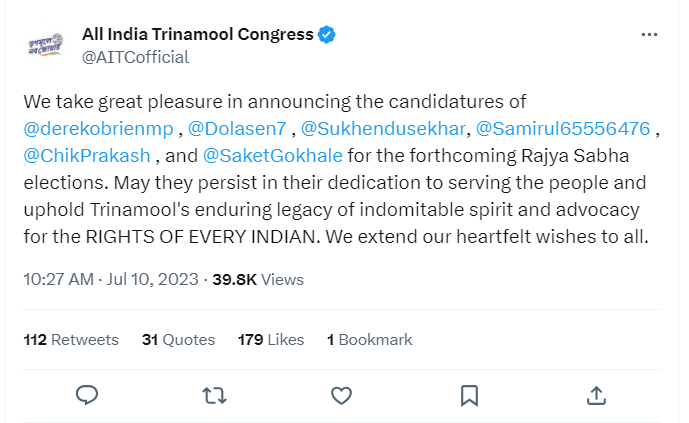
Task: Bookmark this tweet with the bookmark icon
Action: 468,396
